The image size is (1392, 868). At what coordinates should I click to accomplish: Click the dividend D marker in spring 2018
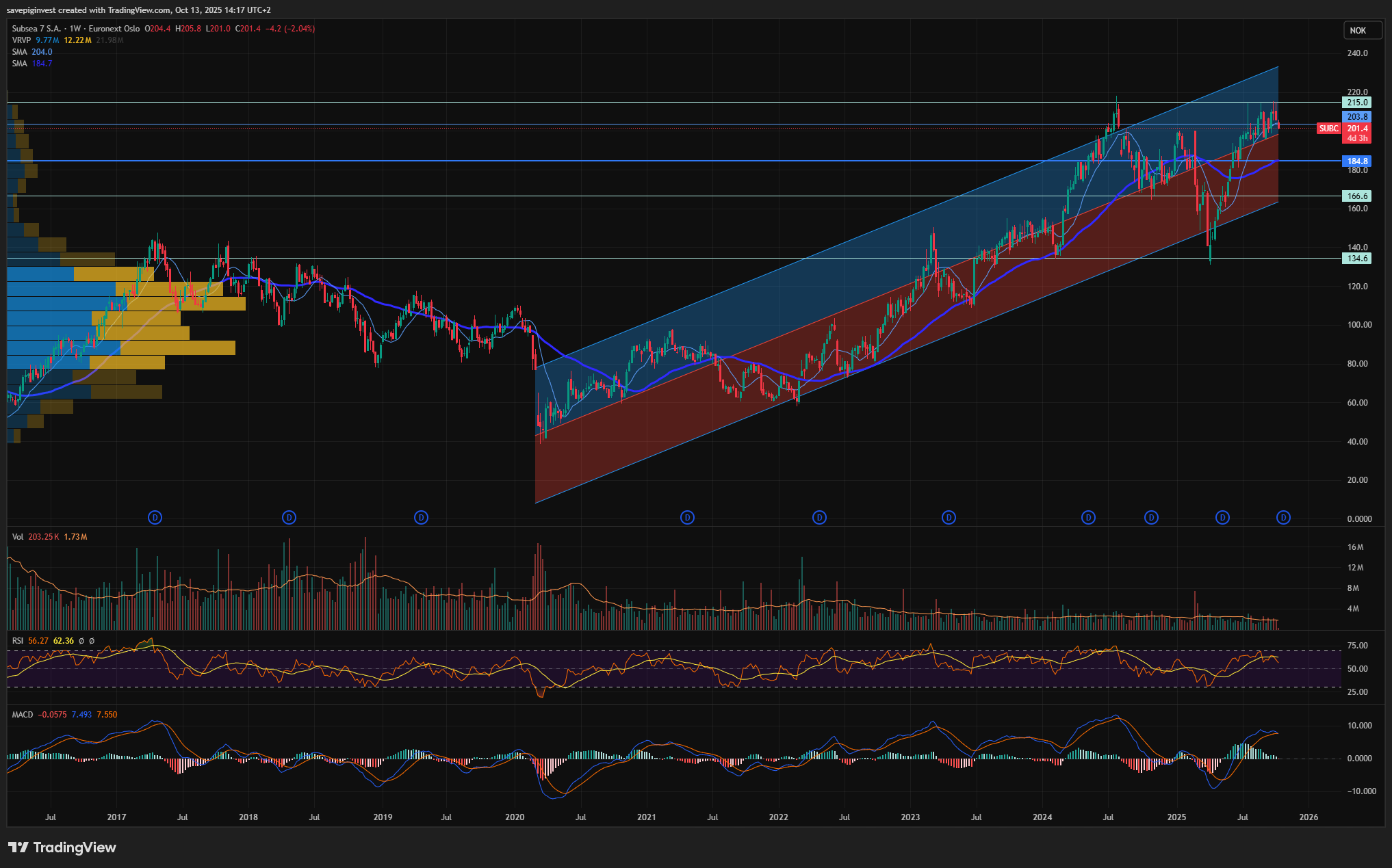pyautogui.click(x=289, y=518)
